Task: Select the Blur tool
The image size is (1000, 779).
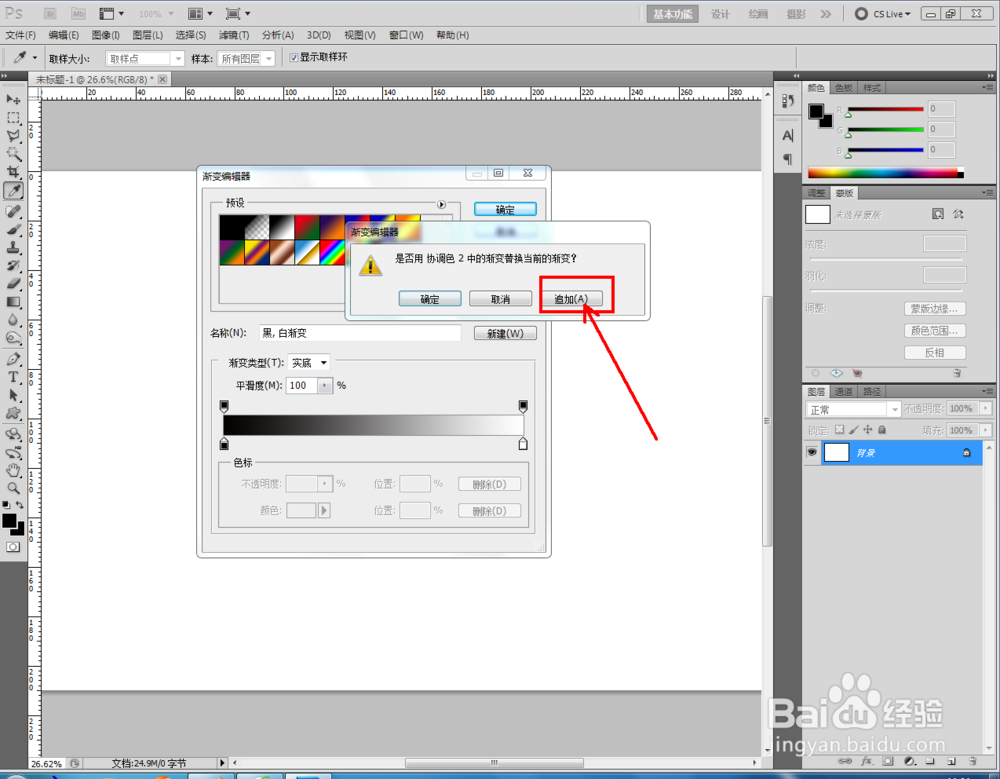Action: 13,320
